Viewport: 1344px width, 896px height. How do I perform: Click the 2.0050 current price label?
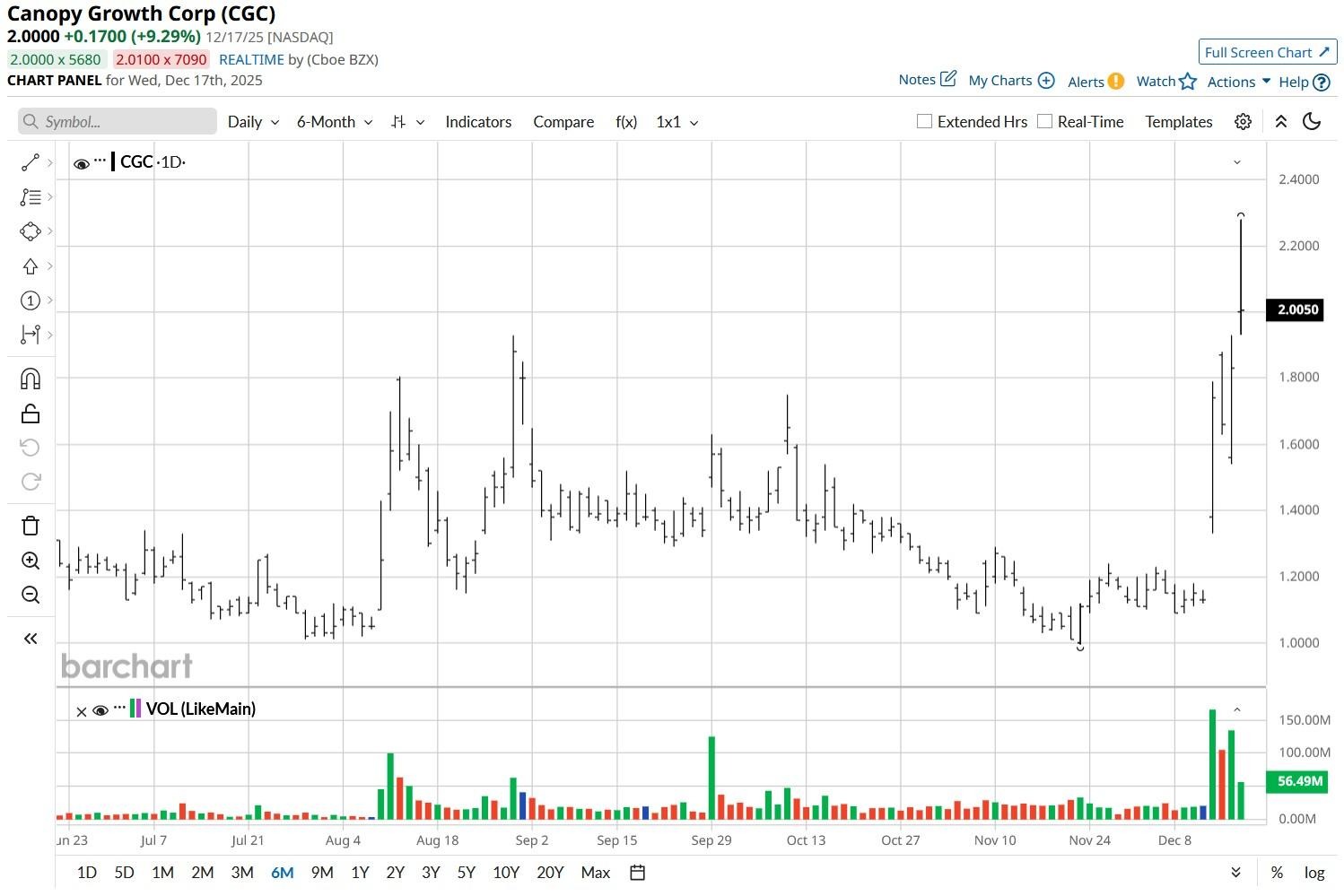1295,310
